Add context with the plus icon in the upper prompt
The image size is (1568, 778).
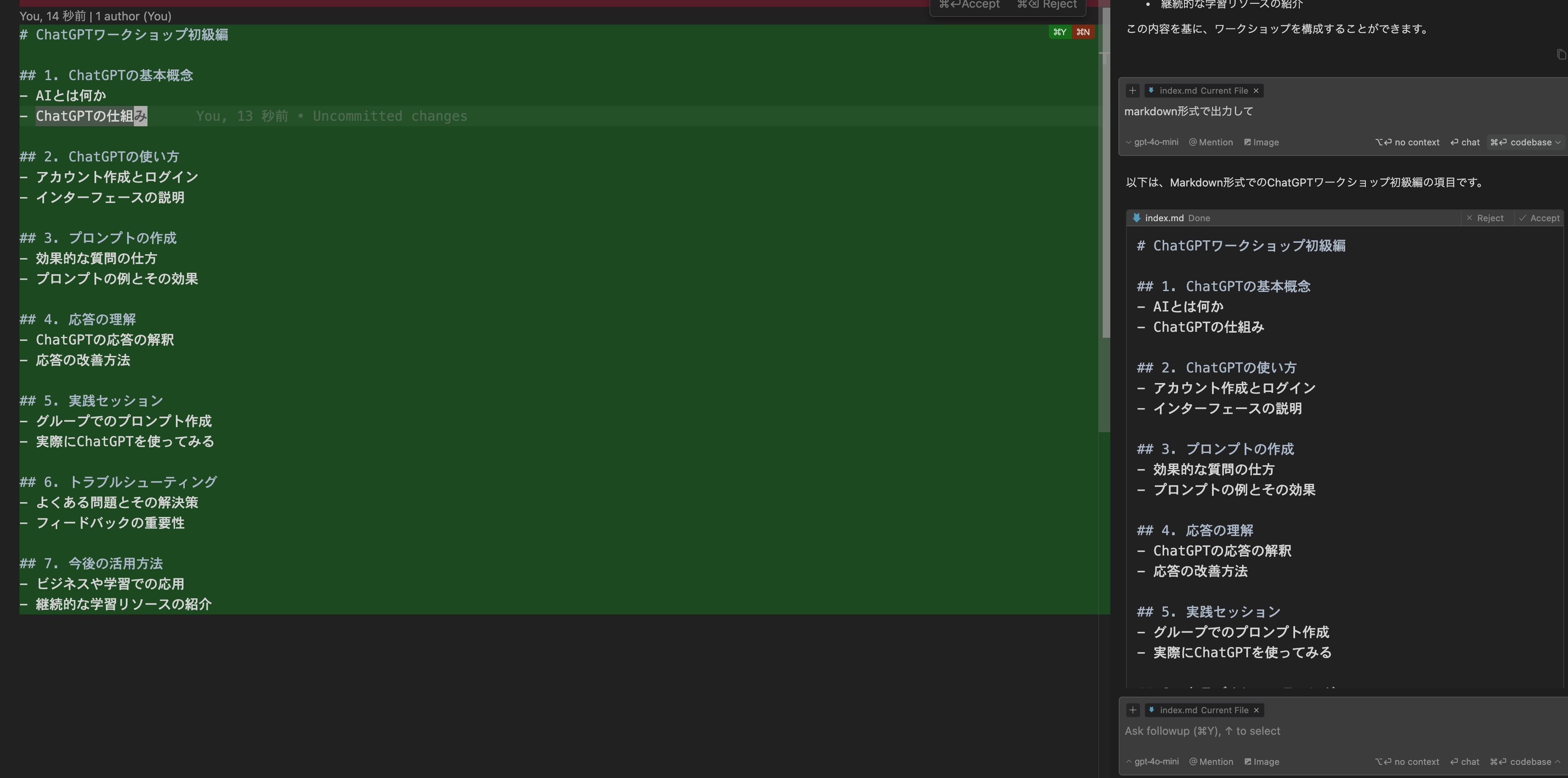click(1132, 91)
